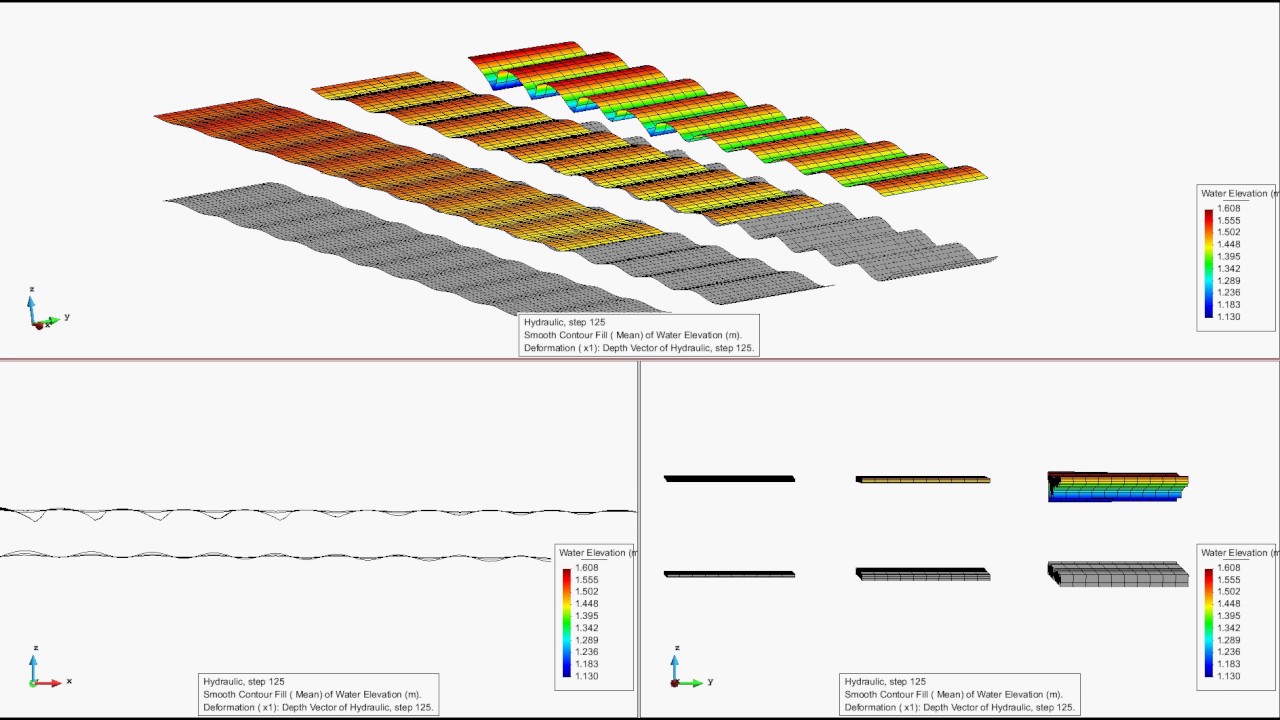
Task: Click legend value 1.502 in perspective view
Action: pos(1228,233)
